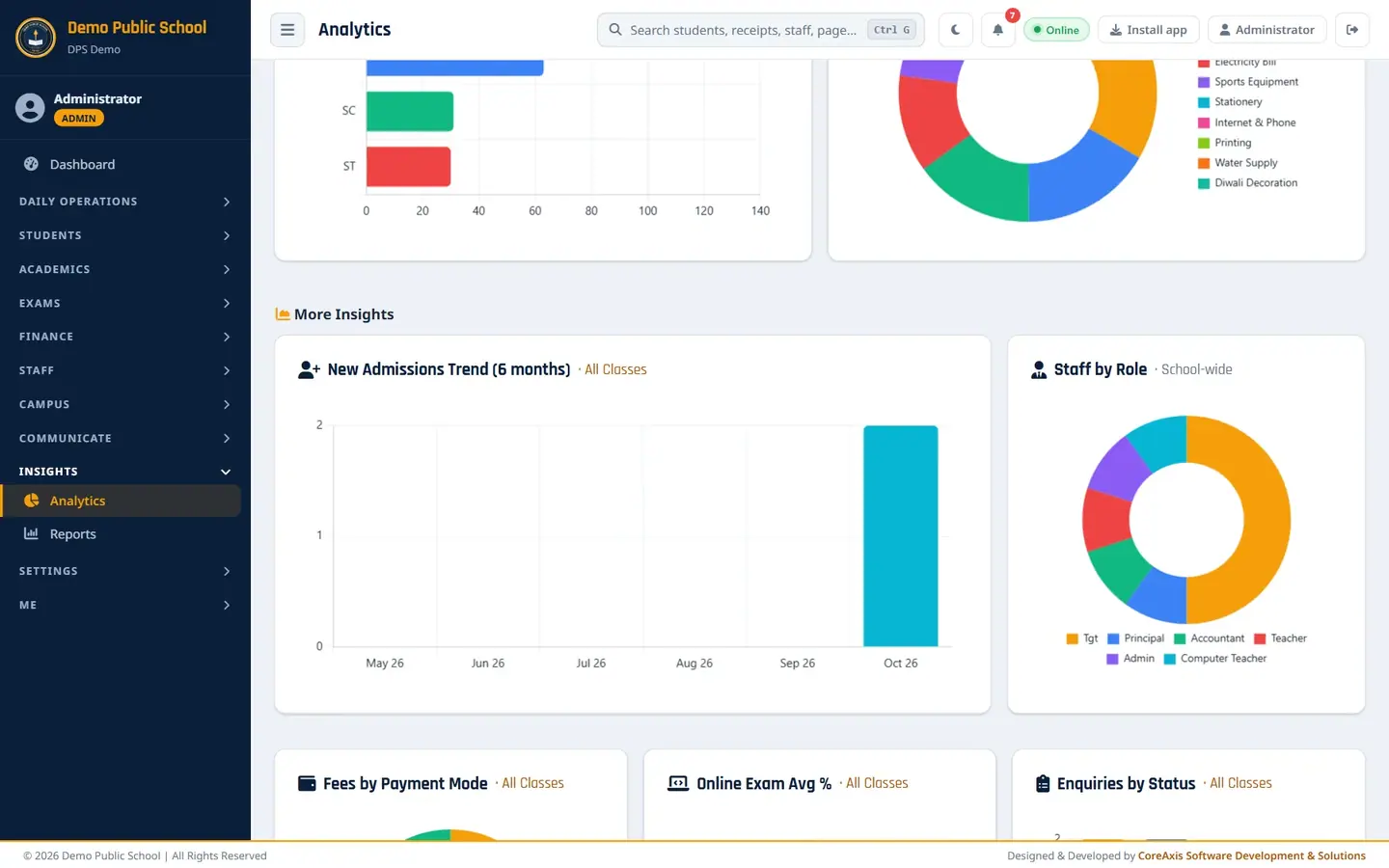This screenshot has height=868, width=1389.
Task: Click the Staff by Role person icon
Action: (x=1039, y=369)
